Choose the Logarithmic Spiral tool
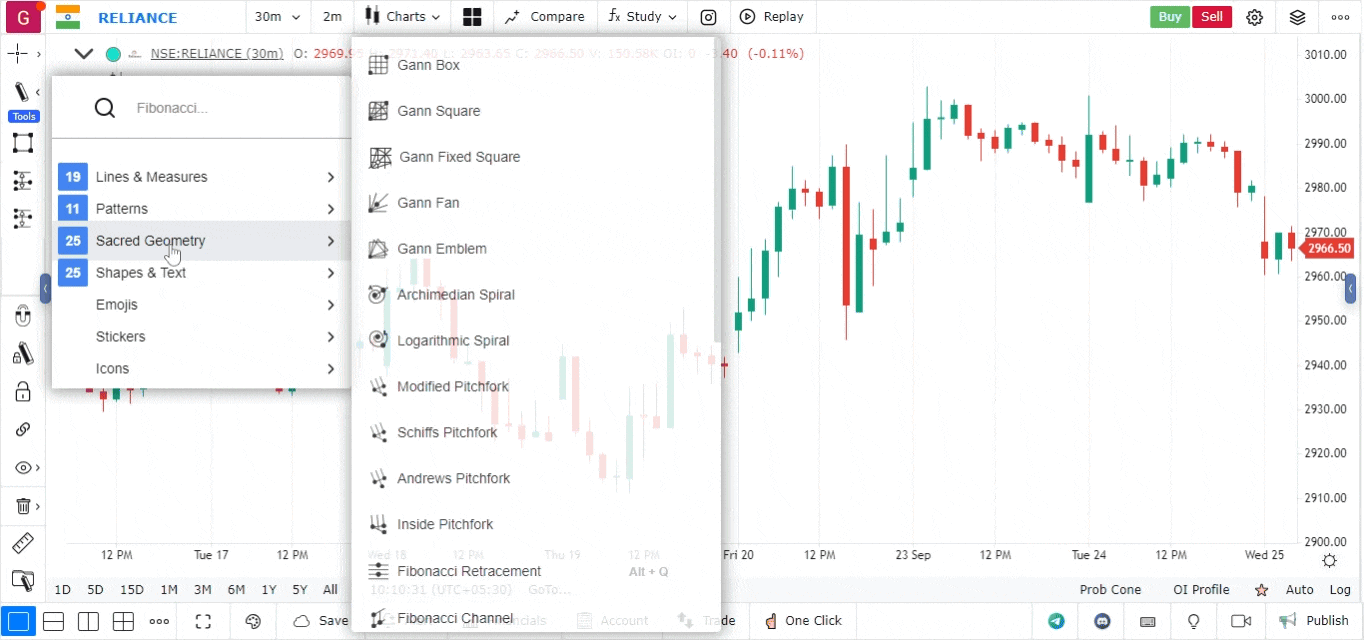The width and height of the screenshot is (1364, 640). (453, 341)
